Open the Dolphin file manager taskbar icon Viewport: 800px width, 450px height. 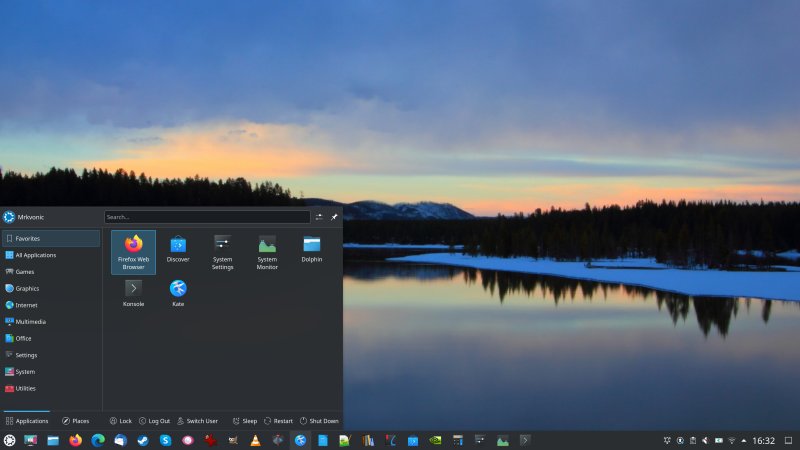(x=53, y=440)
